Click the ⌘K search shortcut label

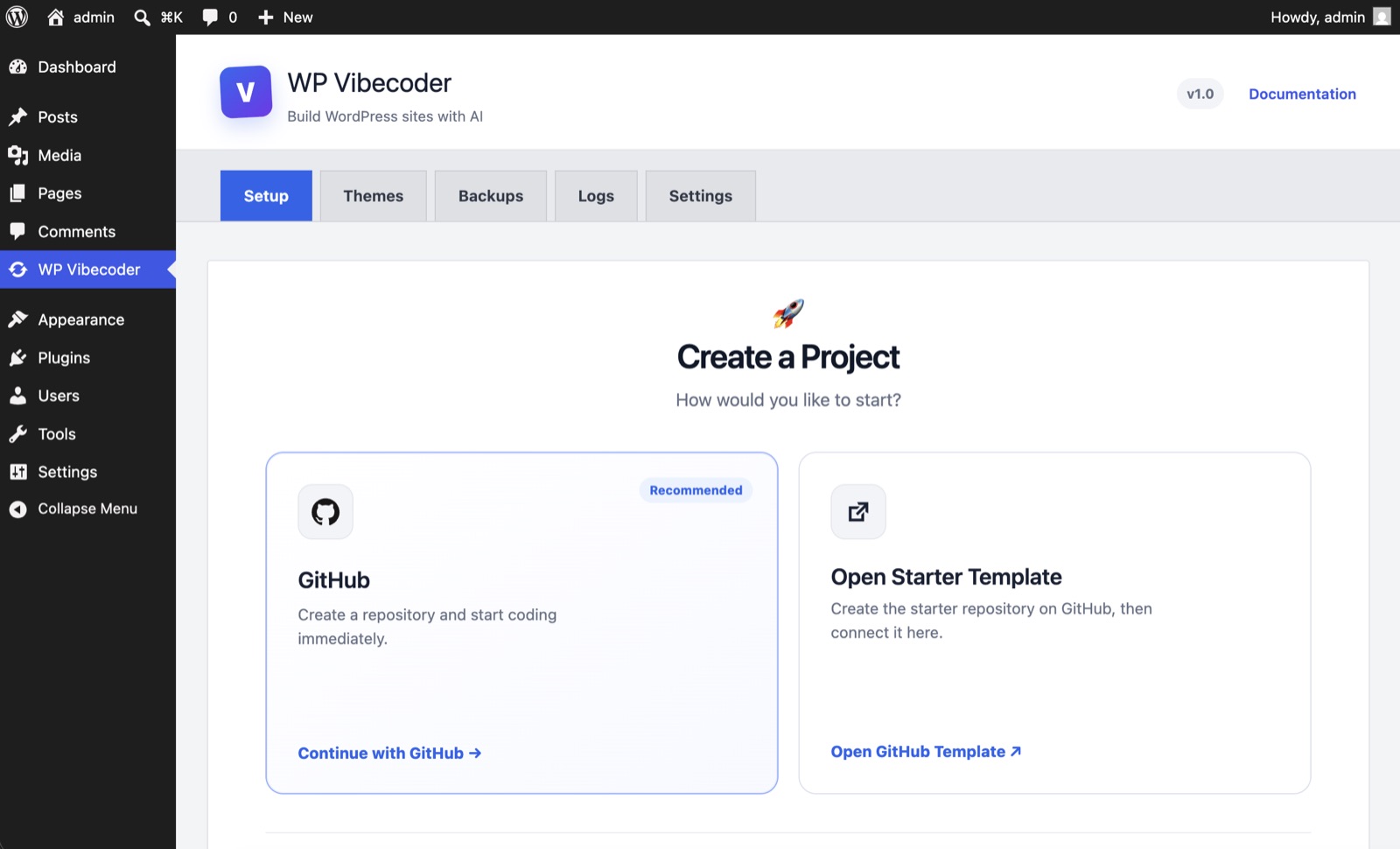(171, 18)
